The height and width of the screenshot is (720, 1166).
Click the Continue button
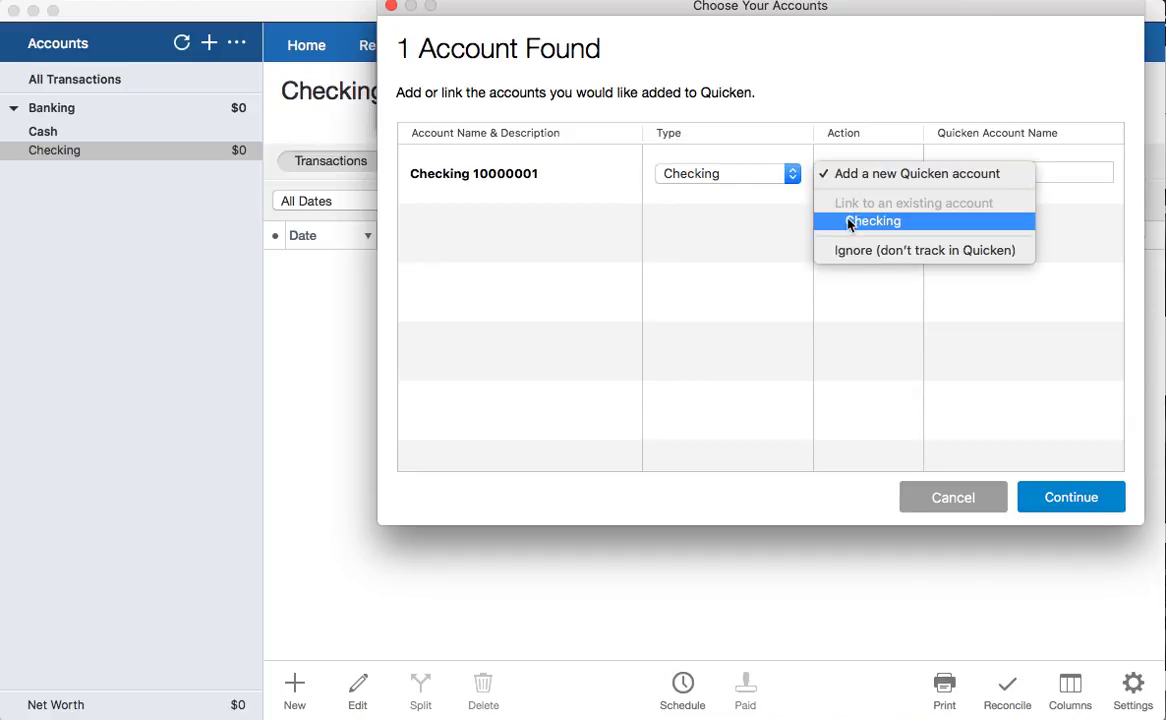(1071, 497)
